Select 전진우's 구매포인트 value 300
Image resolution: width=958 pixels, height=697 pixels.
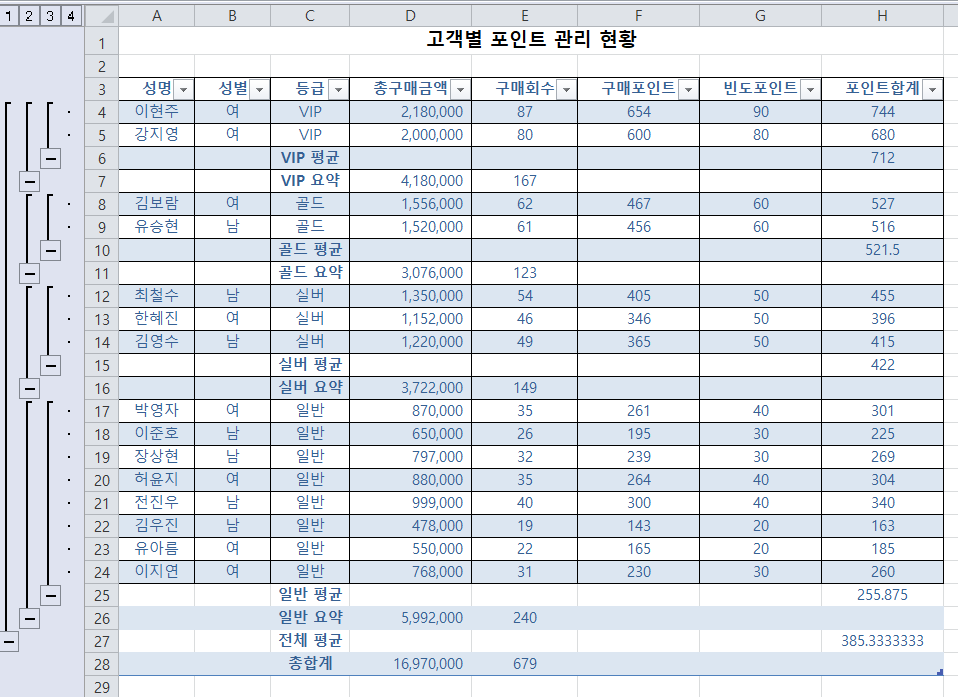coord(638,503)
